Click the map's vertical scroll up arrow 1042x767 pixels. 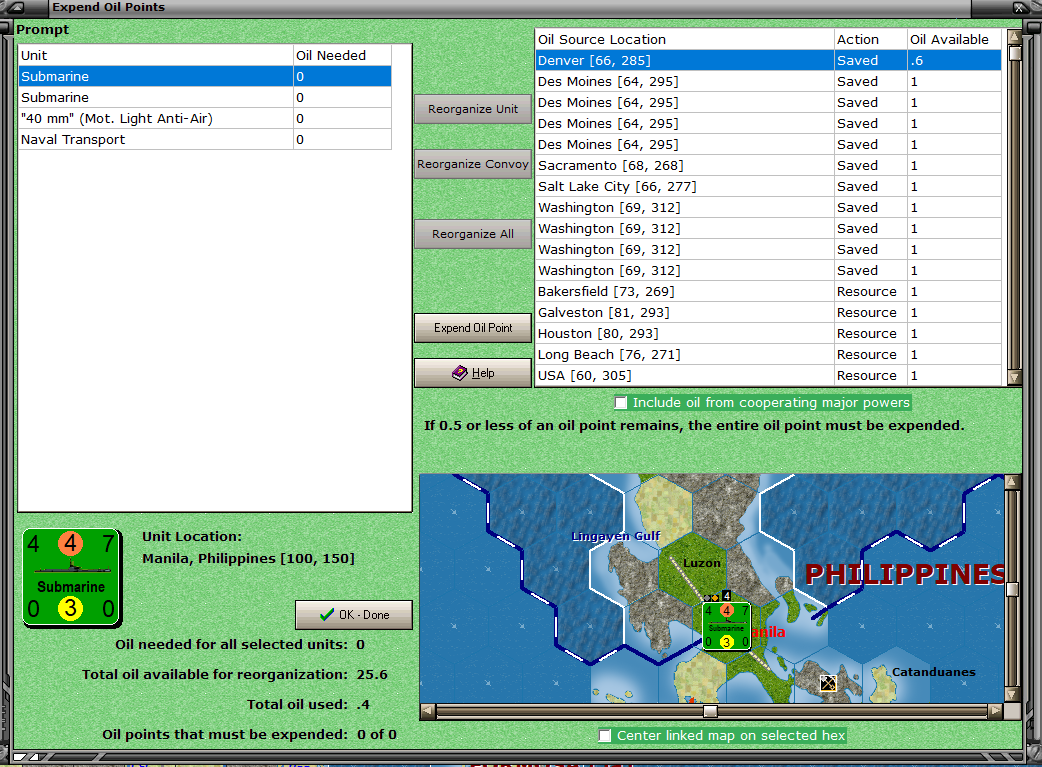pyautogui.click(x=1011, y=482)
